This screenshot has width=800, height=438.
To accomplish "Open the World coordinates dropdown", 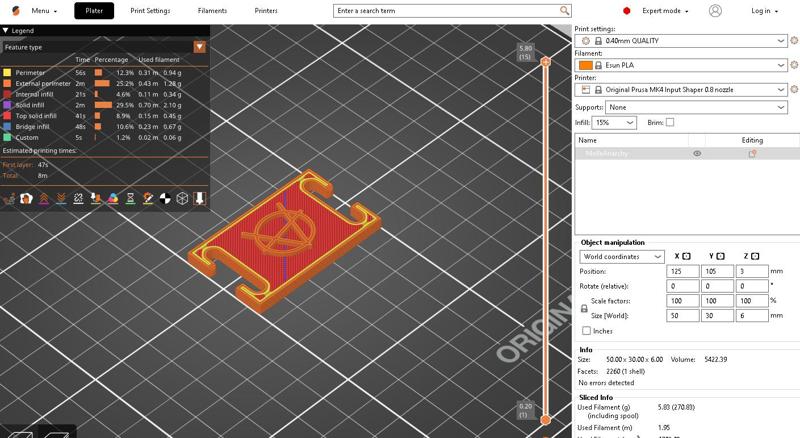I will click(621, 257).
